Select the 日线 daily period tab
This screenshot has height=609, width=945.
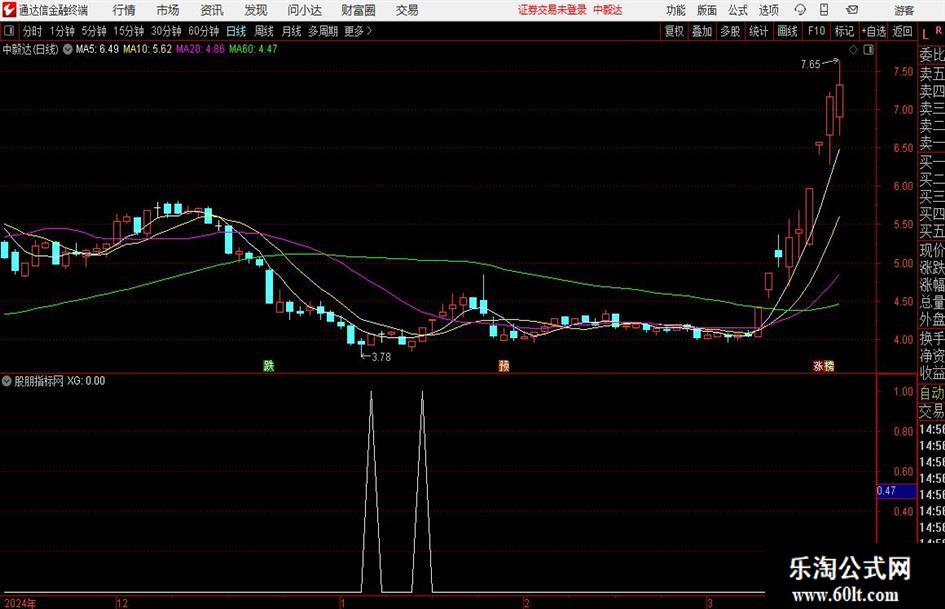[236, 31]
